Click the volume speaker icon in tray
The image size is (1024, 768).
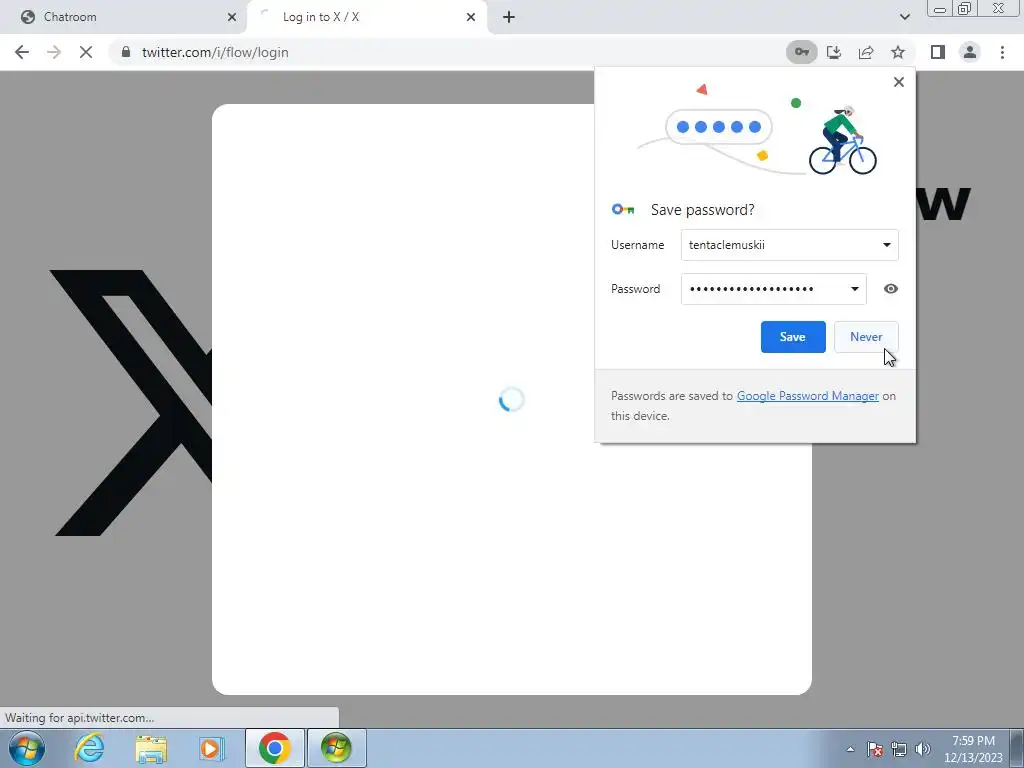tap(923, 749)
